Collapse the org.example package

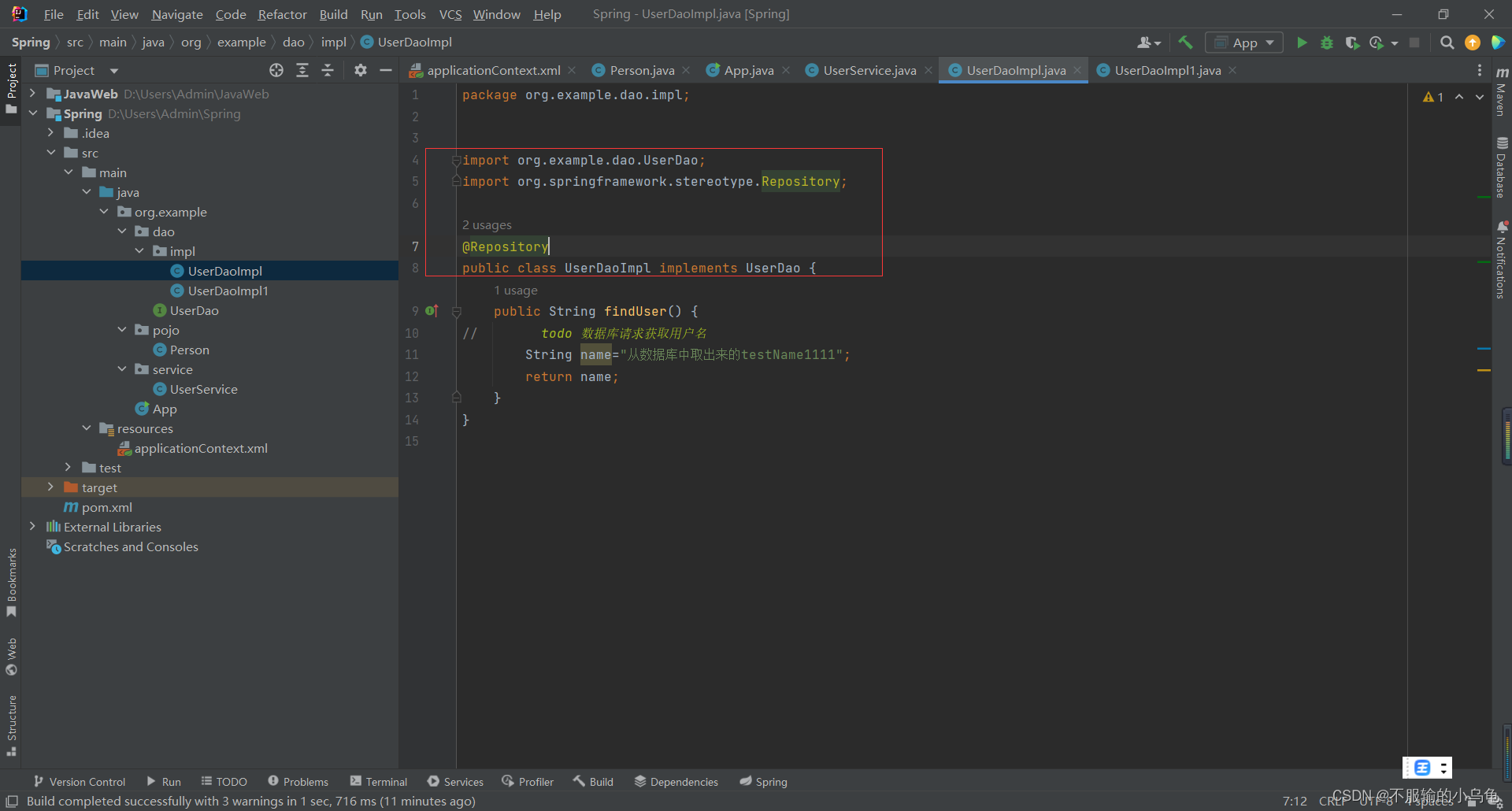pyautogui.click(x=104, y=212)
